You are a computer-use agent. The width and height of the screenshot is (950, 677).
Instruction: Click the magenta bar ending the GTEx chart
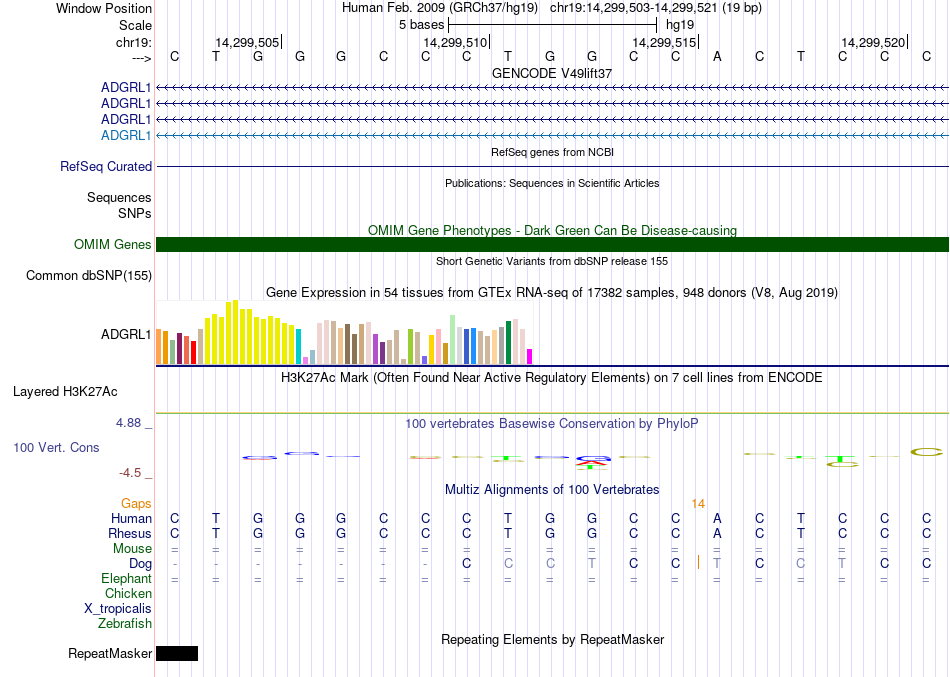pos(530,356)
